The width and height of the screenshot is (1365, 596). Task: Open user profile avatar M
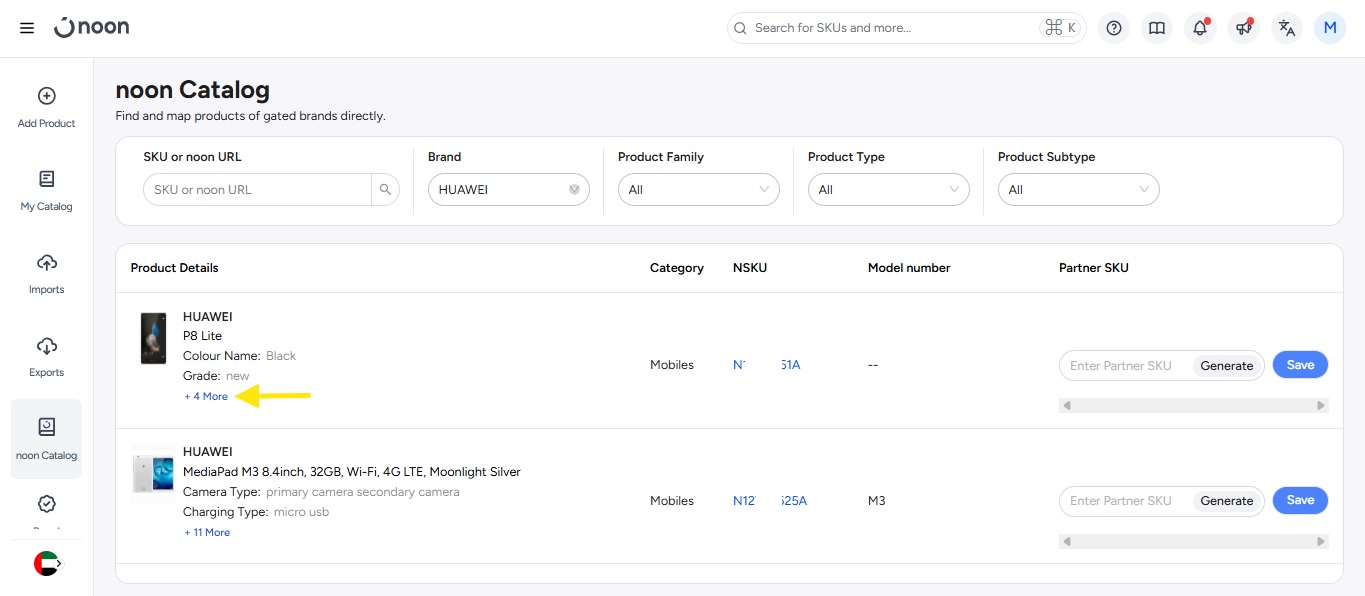tap(1330, 28)
